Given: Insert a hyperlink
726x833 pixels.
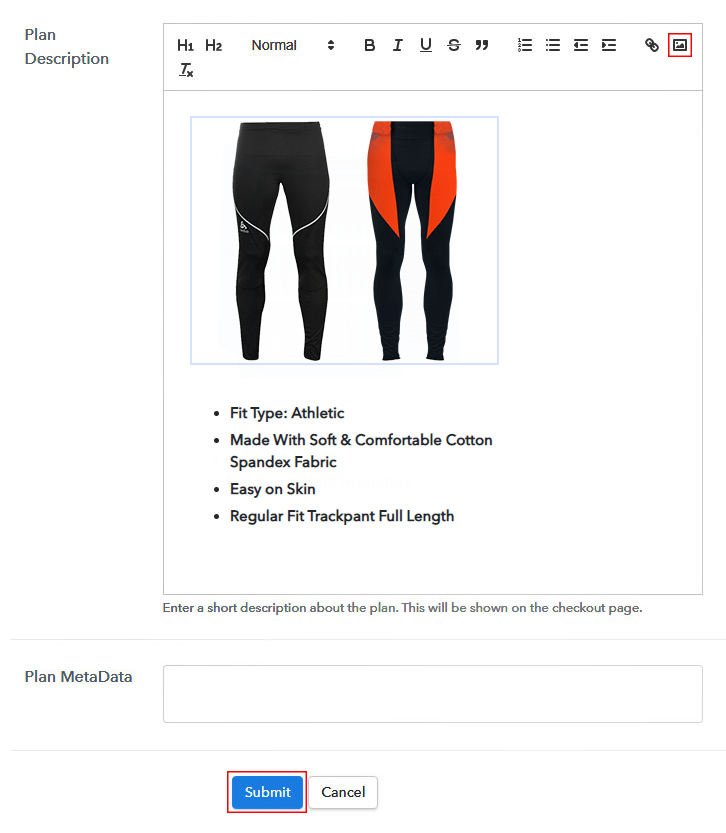Looking at the screenshot, I should (x=652, y=46).
